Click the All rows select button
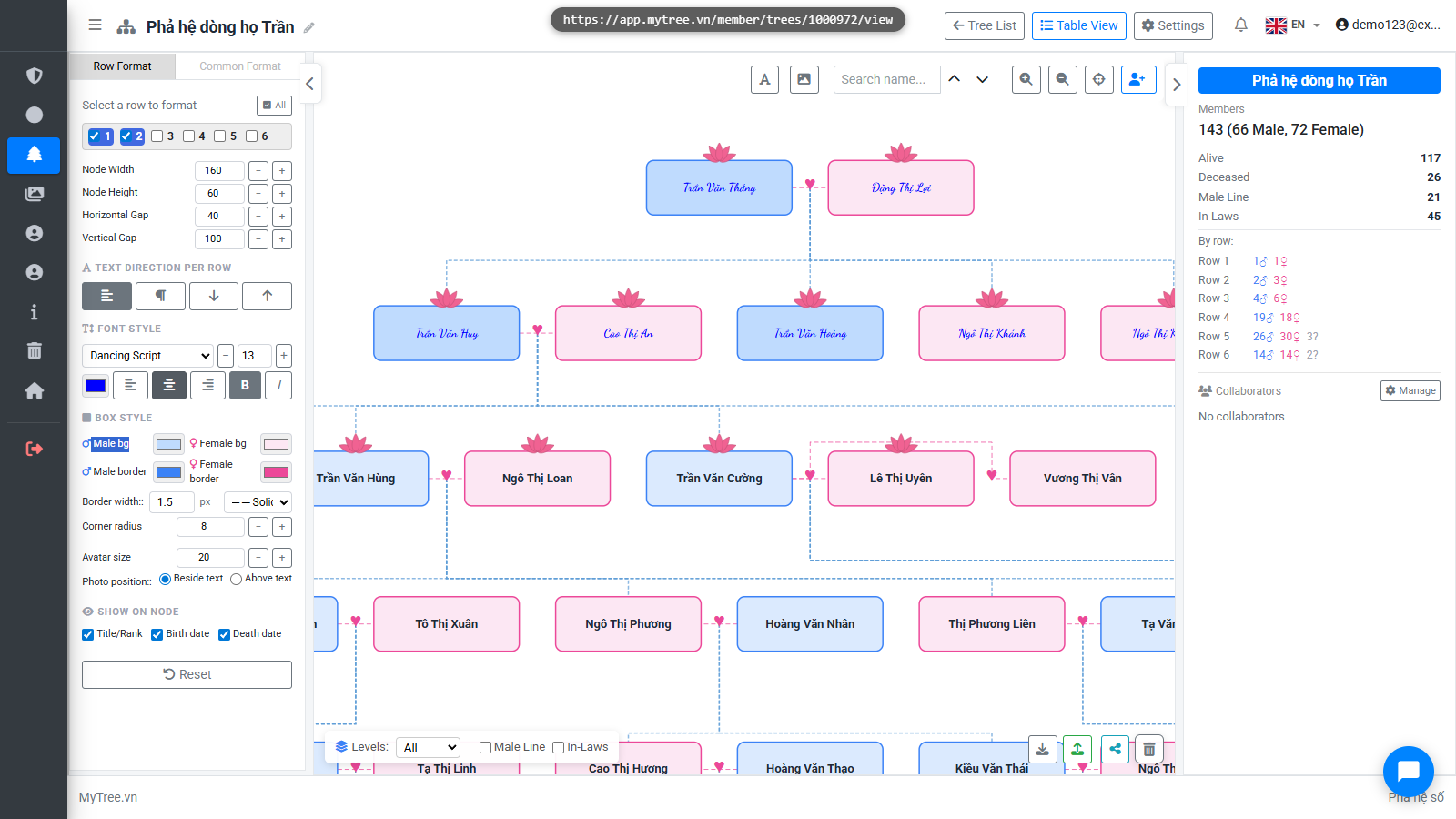 point(274,105)
